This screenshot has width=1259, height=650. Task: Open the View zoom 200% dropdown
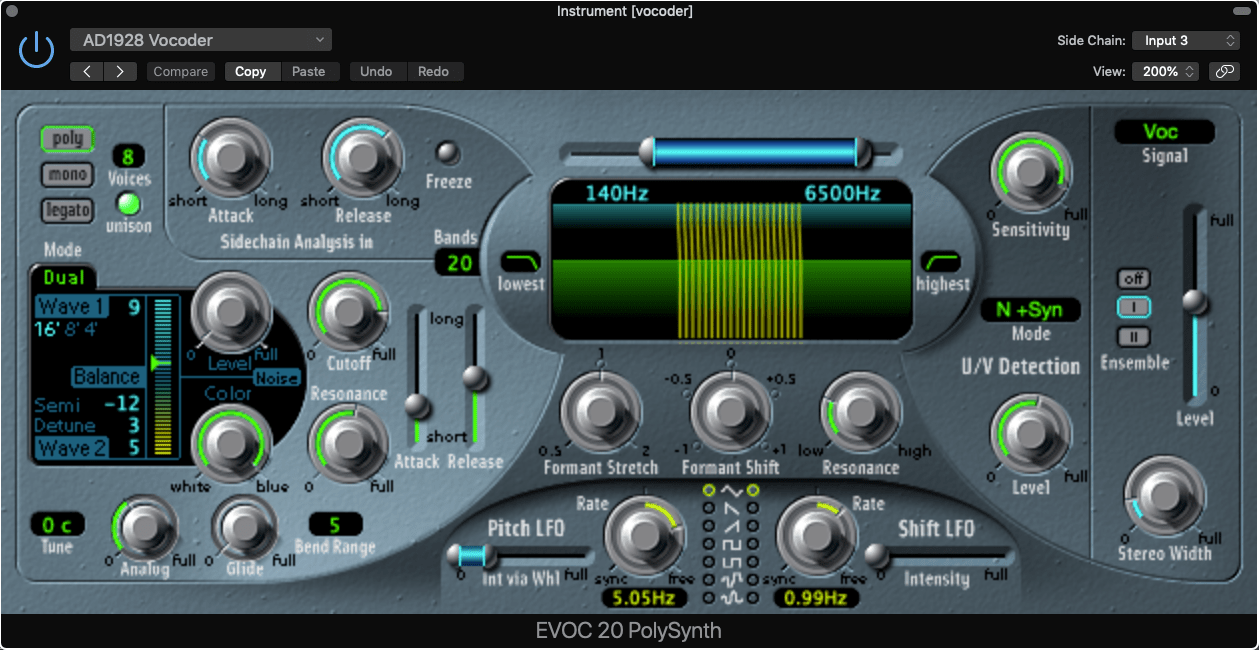point(1164,71)
